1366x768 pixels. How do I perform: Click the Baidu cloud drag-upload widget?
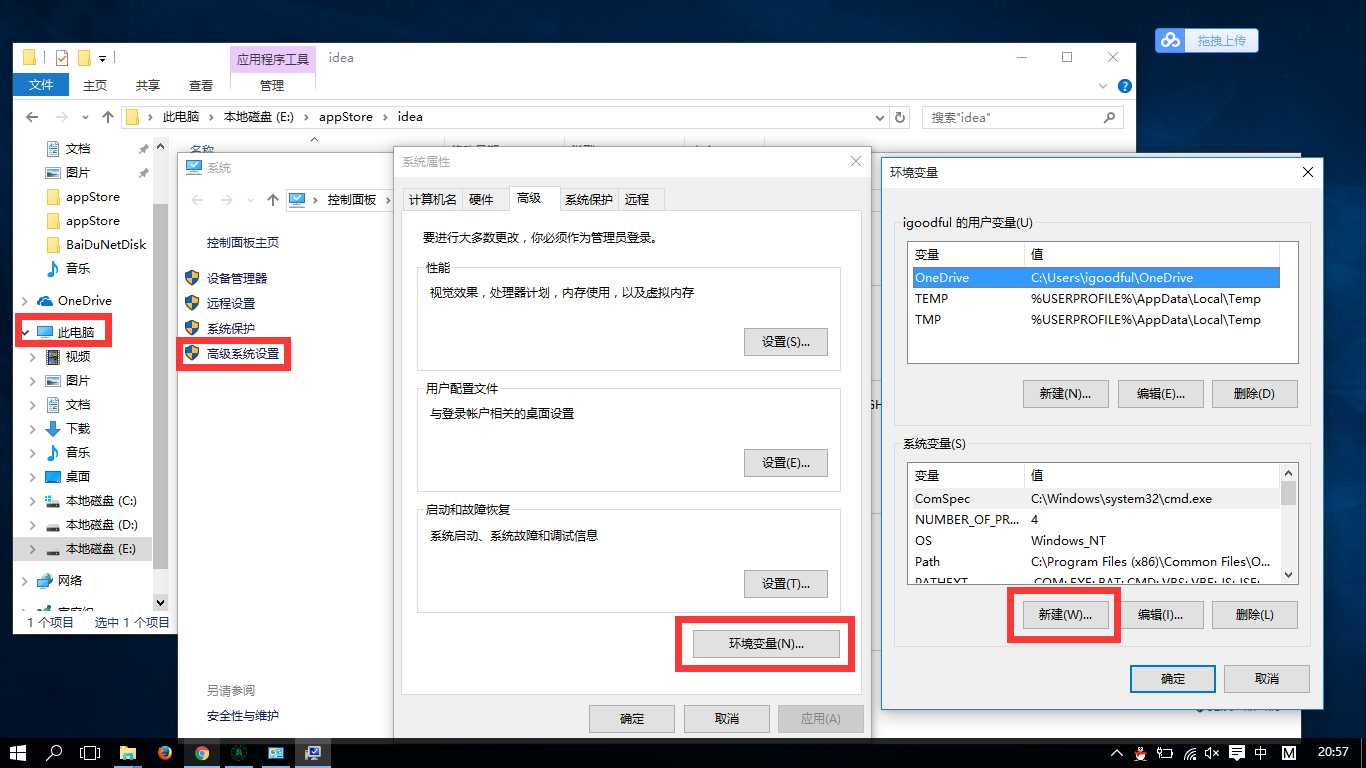coord(1206,40)
